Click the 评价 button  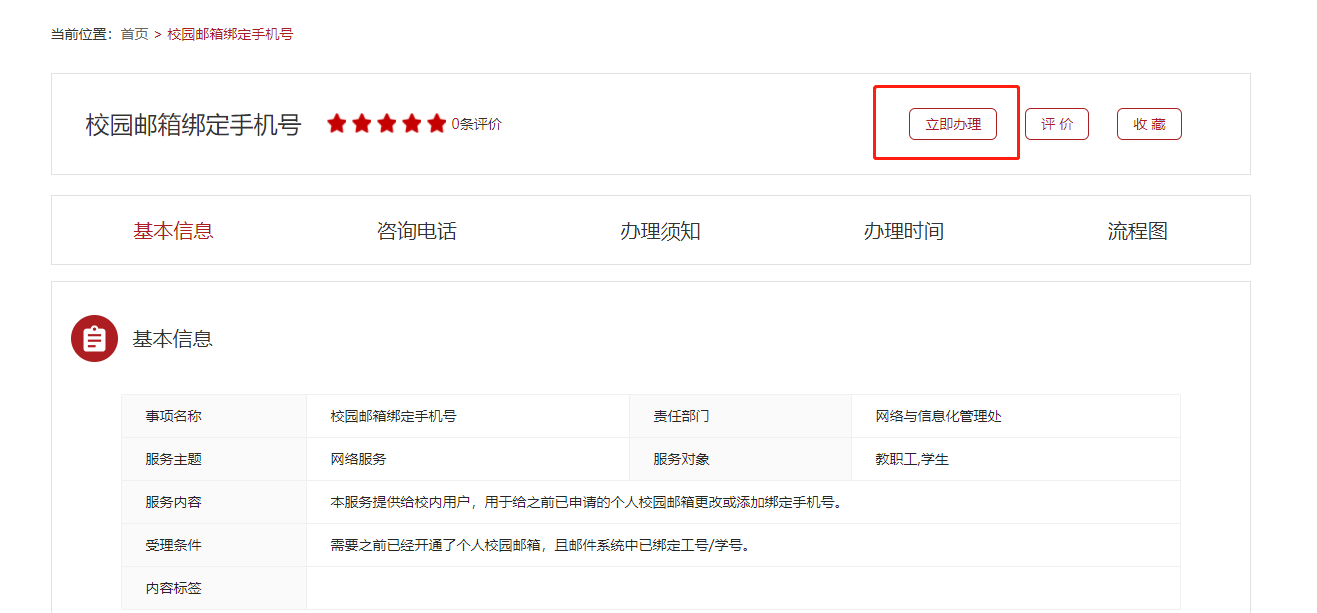[1057, 124]
